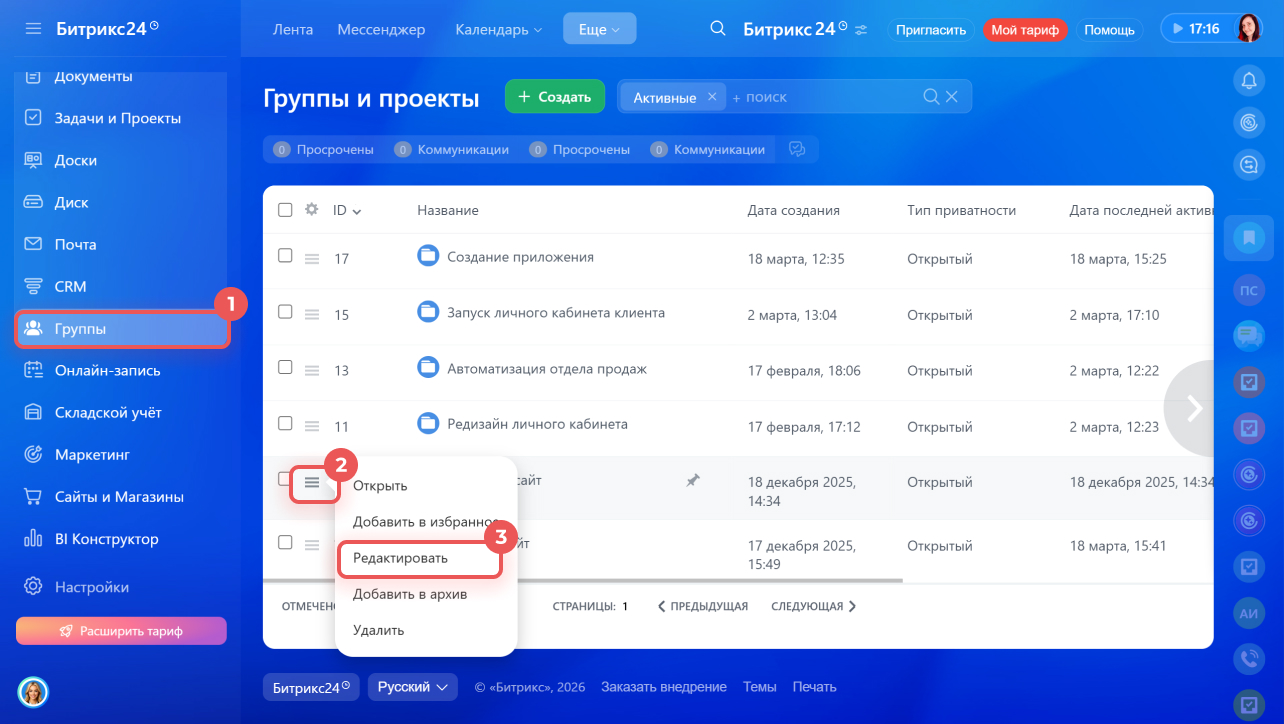Open CoPilot via the АИ icon

click(x=1249, y=613)
